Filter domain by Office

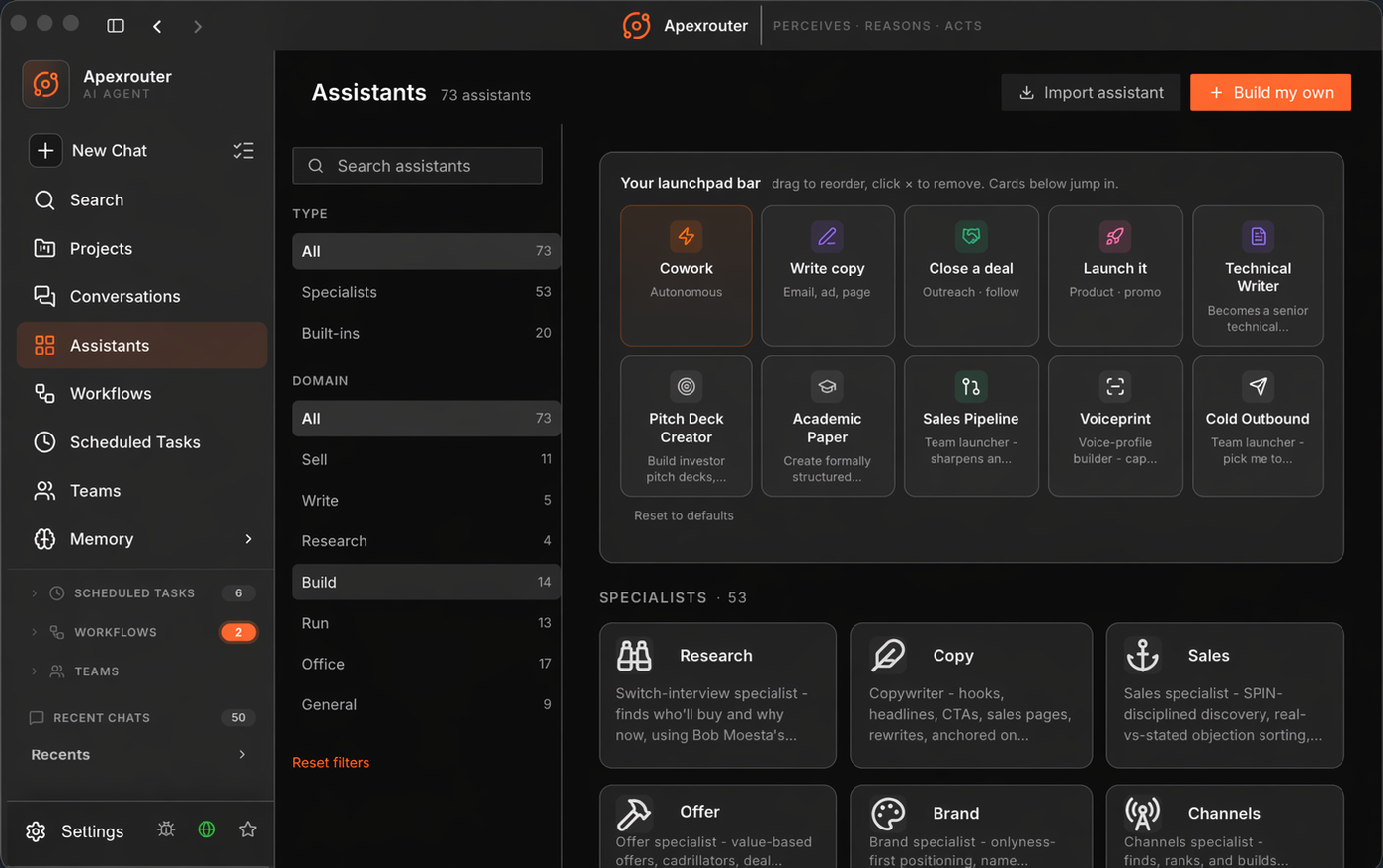427,664
